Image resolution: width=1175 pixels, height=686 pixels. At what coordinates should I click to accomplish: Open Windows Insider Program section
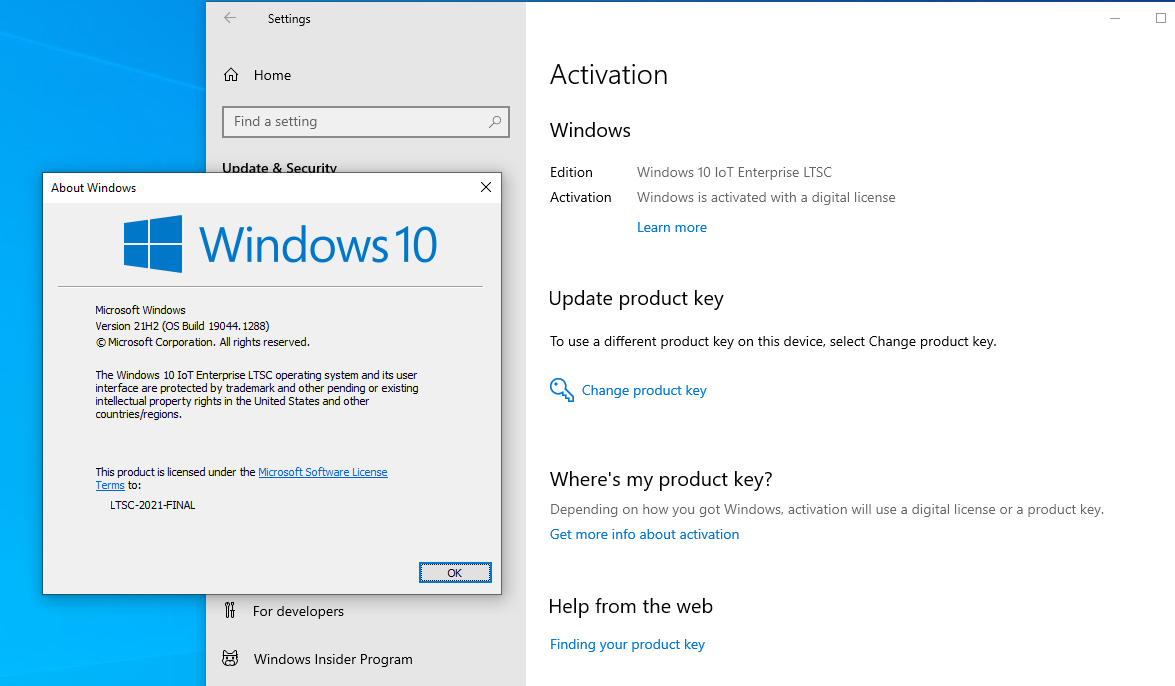tap(333, 659)
